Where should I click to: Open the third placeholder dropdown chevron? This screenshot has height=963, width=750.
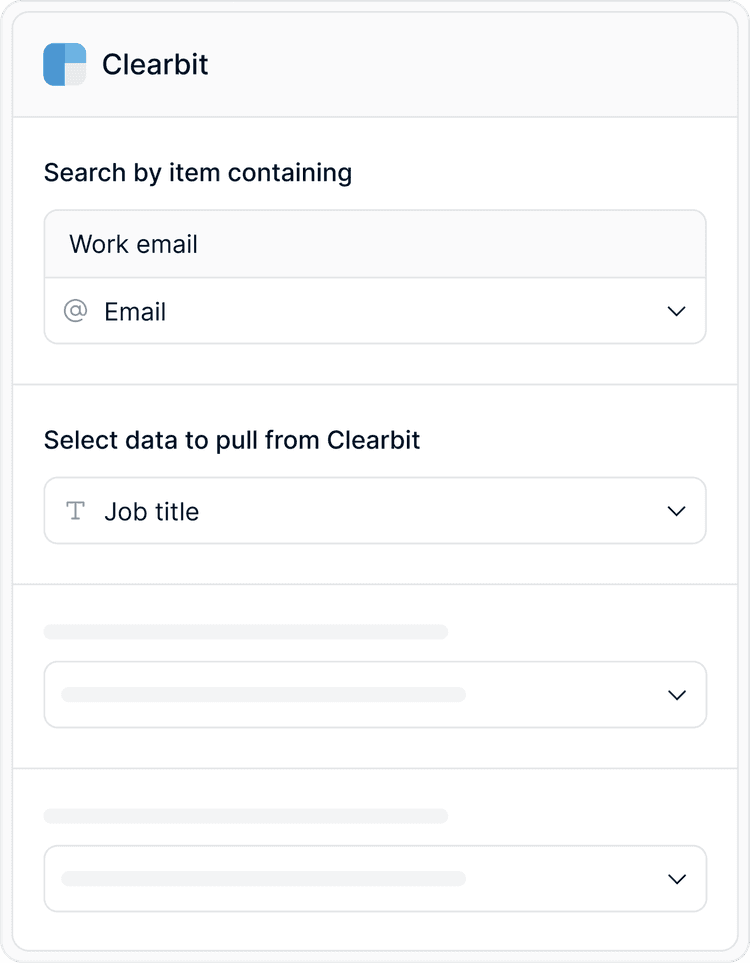676,695
